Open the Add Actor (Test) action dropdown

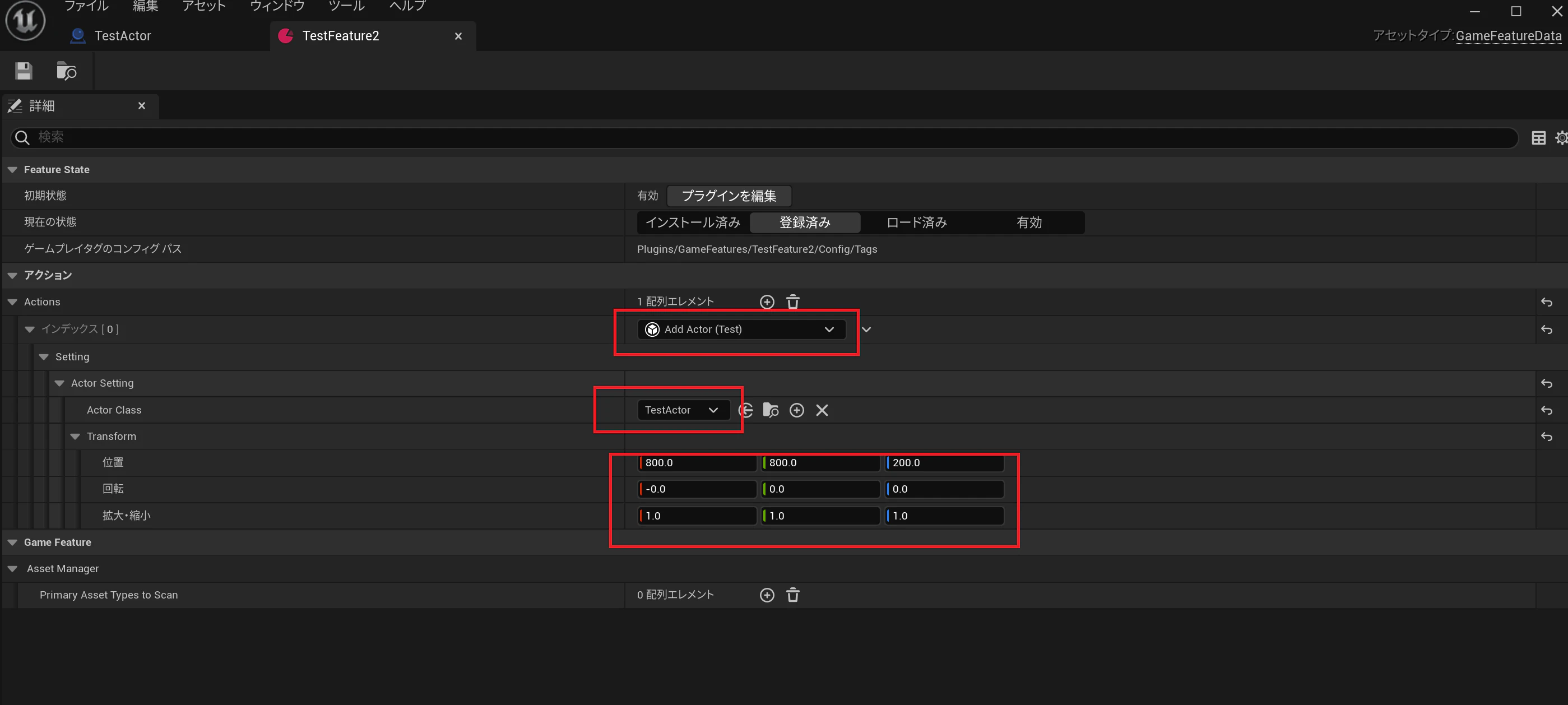click(741, 330)
